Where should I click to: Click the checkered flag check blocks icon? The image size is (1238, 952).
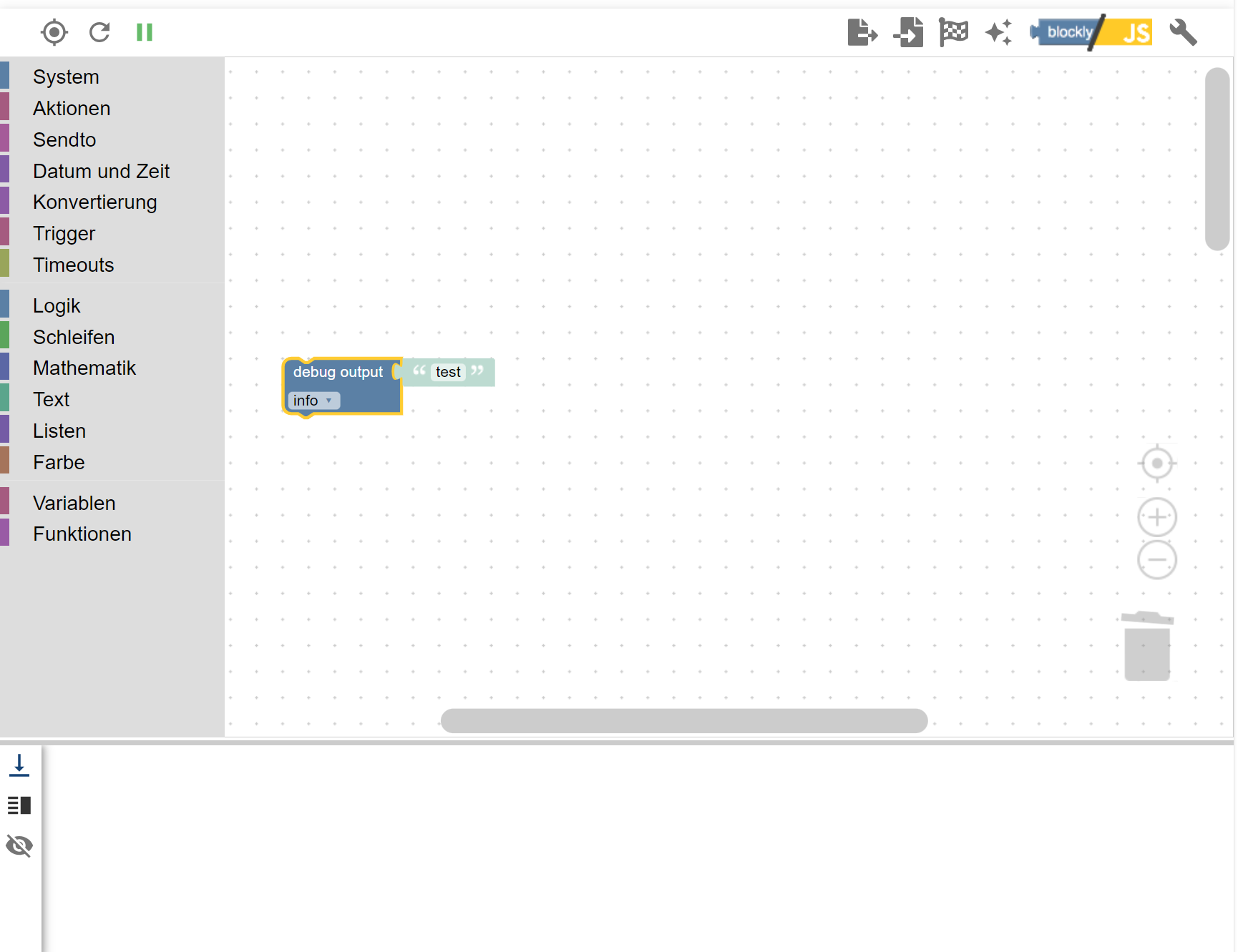coord(953,32)
